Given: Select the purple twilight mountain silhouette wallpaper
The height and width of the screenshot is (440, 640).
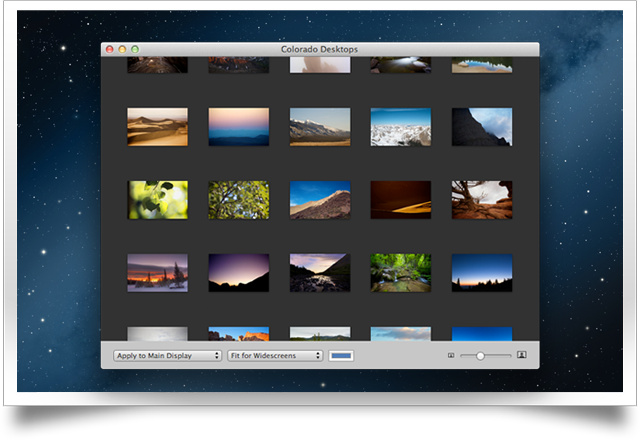Looking at the screenshot, I should click(239, 273).
